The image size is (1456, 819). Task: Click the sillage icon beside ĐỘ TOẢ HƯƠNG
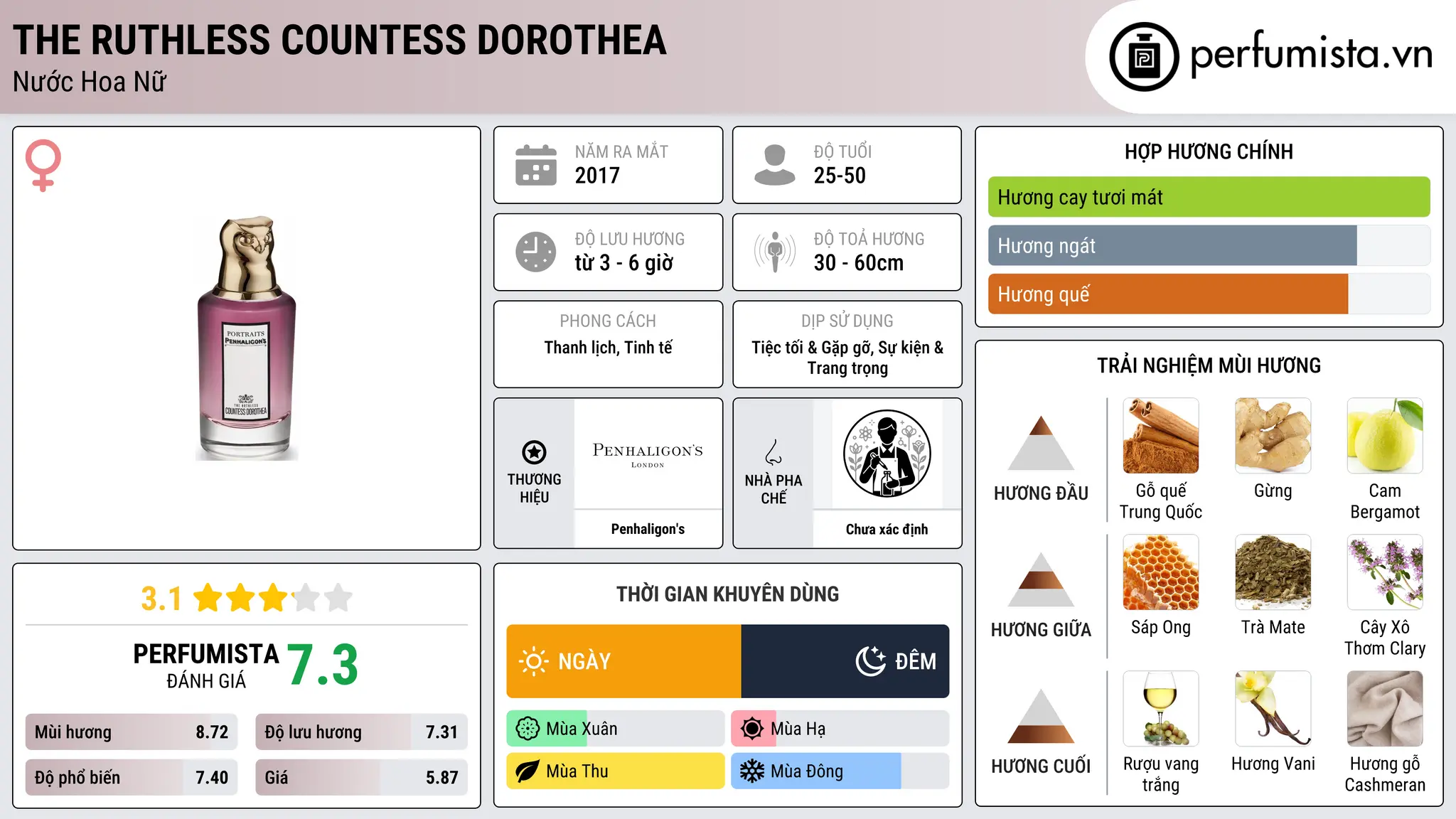pyautogui.click(x=775, y=252)
